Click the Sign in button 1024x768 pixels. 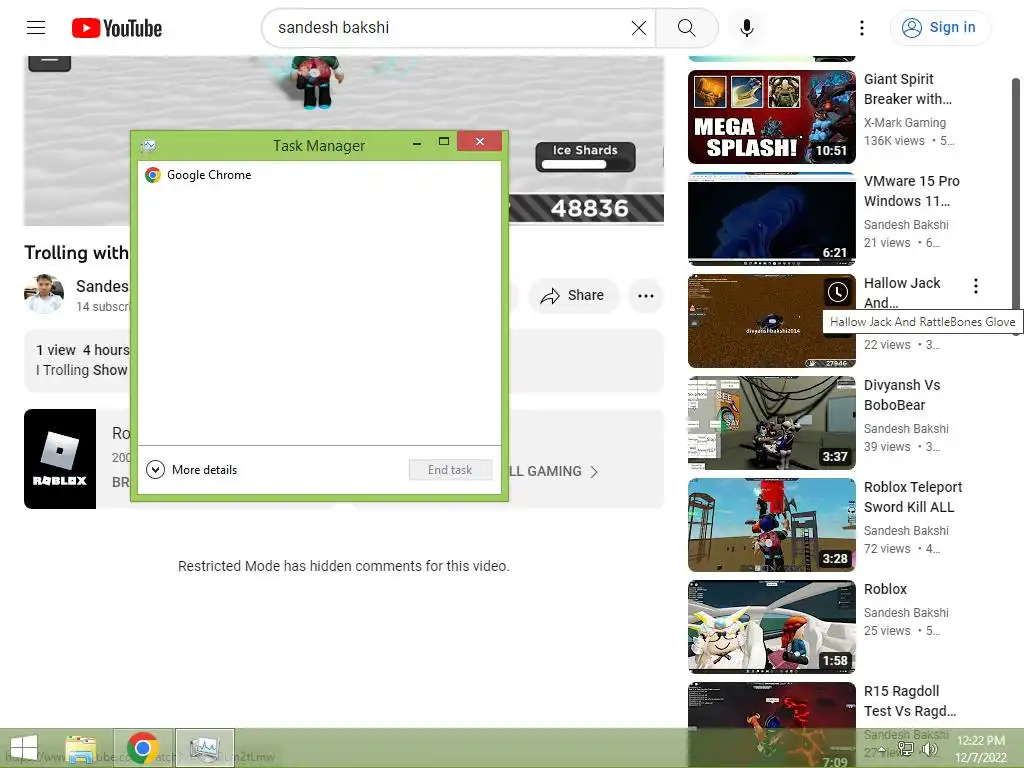[x=940, y=27]
